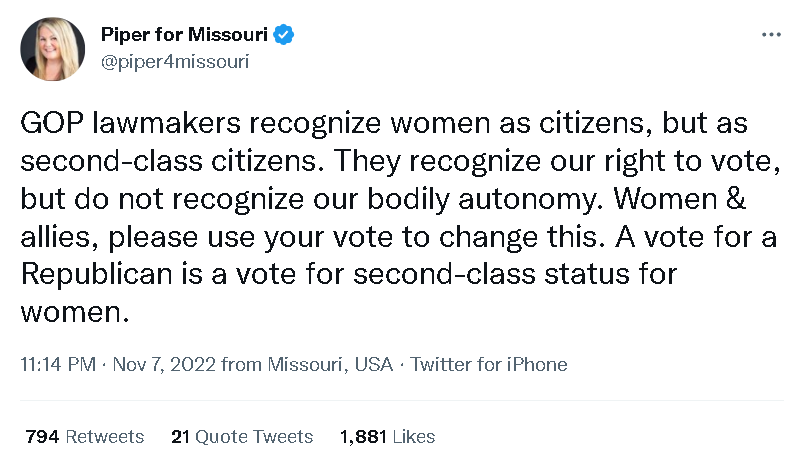Click the "11:14 PM" timestamp
Screen dimensions: 804x466
pyautogui.click(x=59, y=365)
